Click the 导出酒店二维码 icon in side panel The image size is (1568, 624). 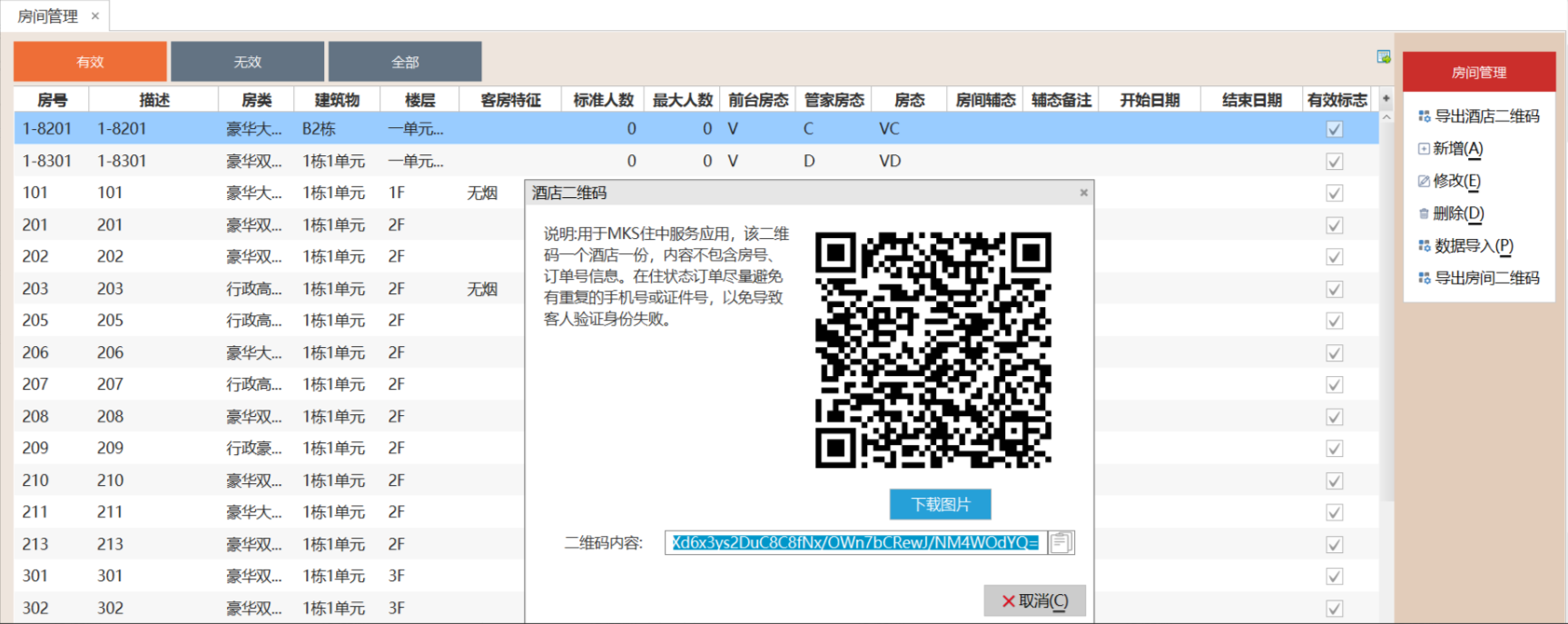coord(1424,116)
